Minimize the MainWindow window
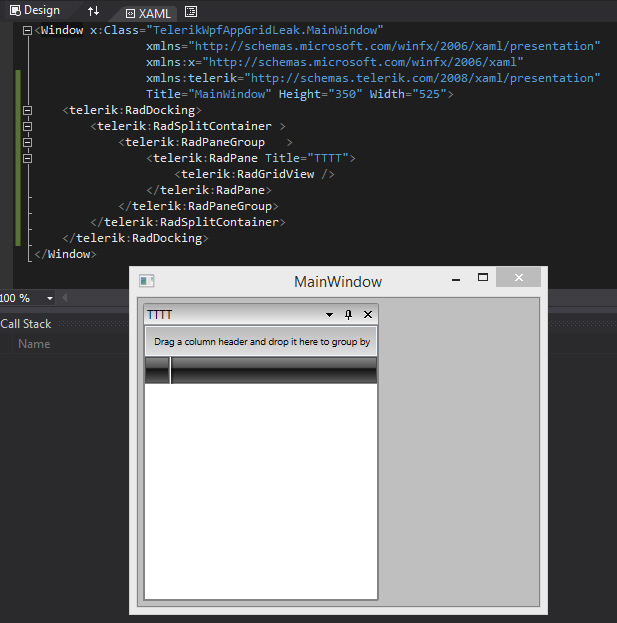Viewport: 617px width, 623px height. click(456, 279)
